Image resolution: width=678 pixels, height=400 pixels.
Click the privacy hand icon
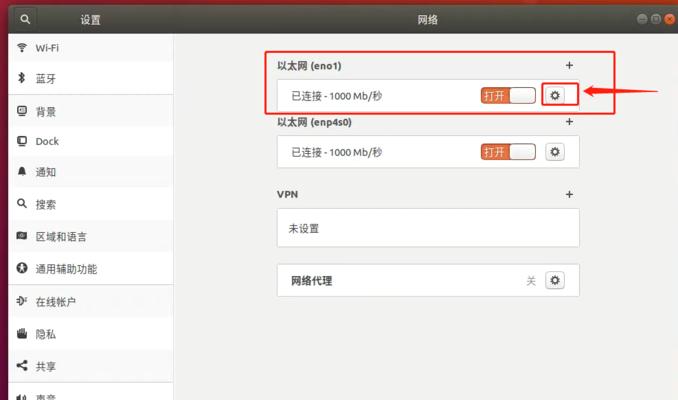(x=22, y=333)
